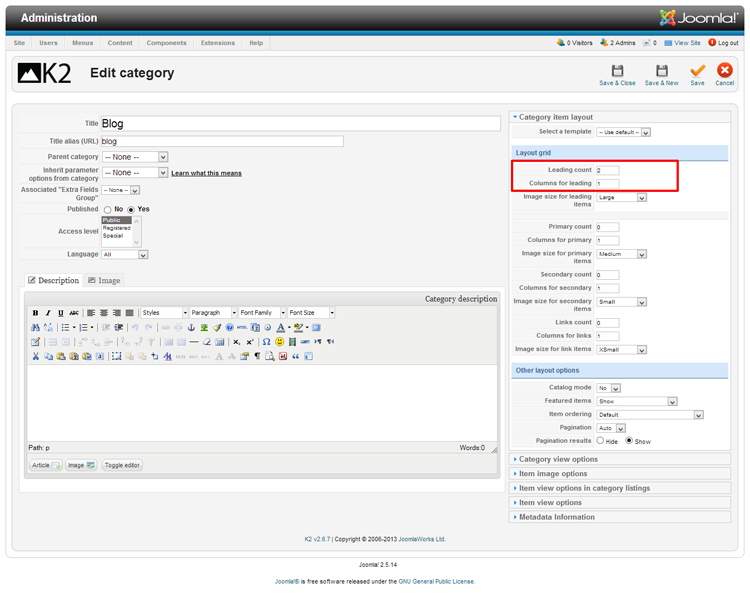Screen dimensions: 750x598
Task: Click the Save & New icon
Action: point(661,74)
